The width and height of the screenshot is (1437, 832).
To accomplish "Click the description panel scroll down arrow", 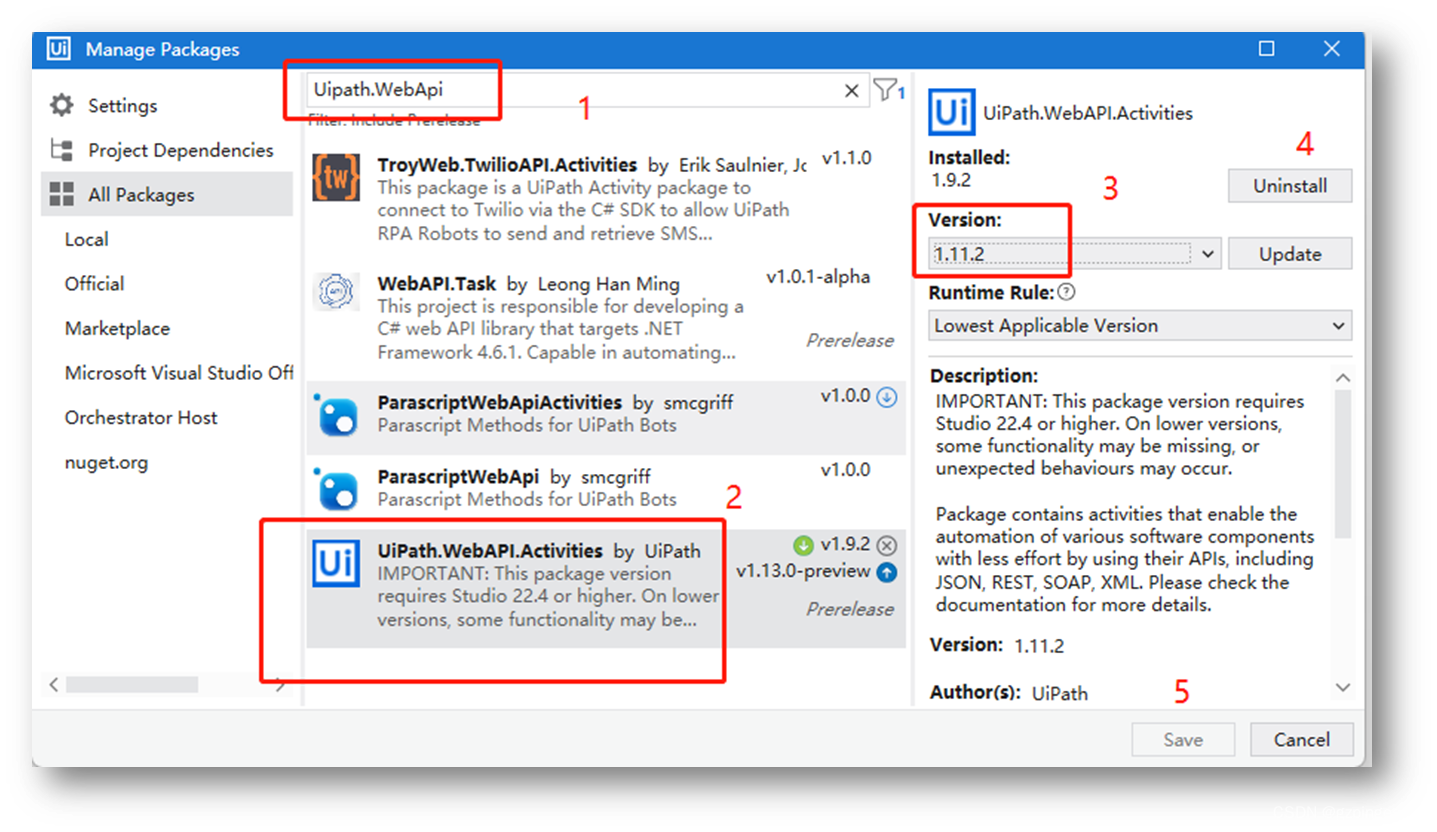I will point(1343,688).
